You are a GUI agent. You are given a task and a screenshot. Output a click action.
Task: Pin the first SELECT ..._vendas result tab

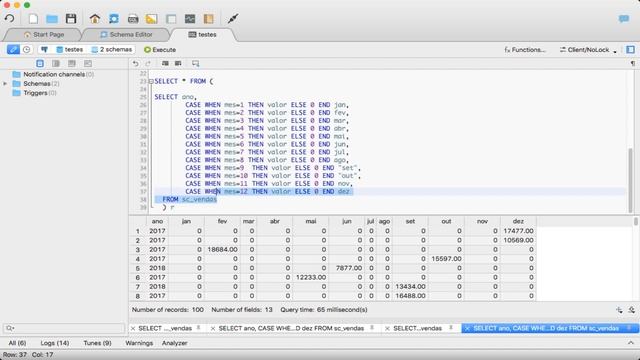[198, 328]
